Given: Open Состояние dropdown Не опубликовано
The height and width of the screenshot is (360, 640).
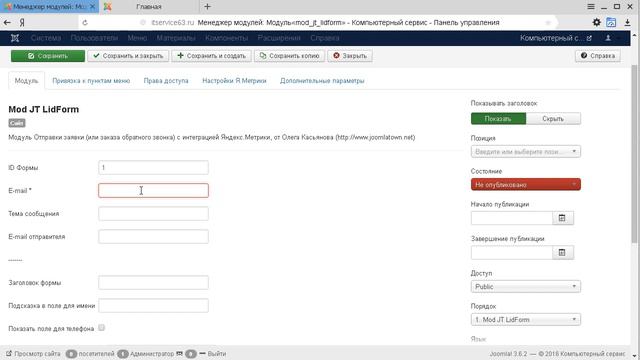Looking at the screenshot, I should pyautogui.click(x=526, y=184).
